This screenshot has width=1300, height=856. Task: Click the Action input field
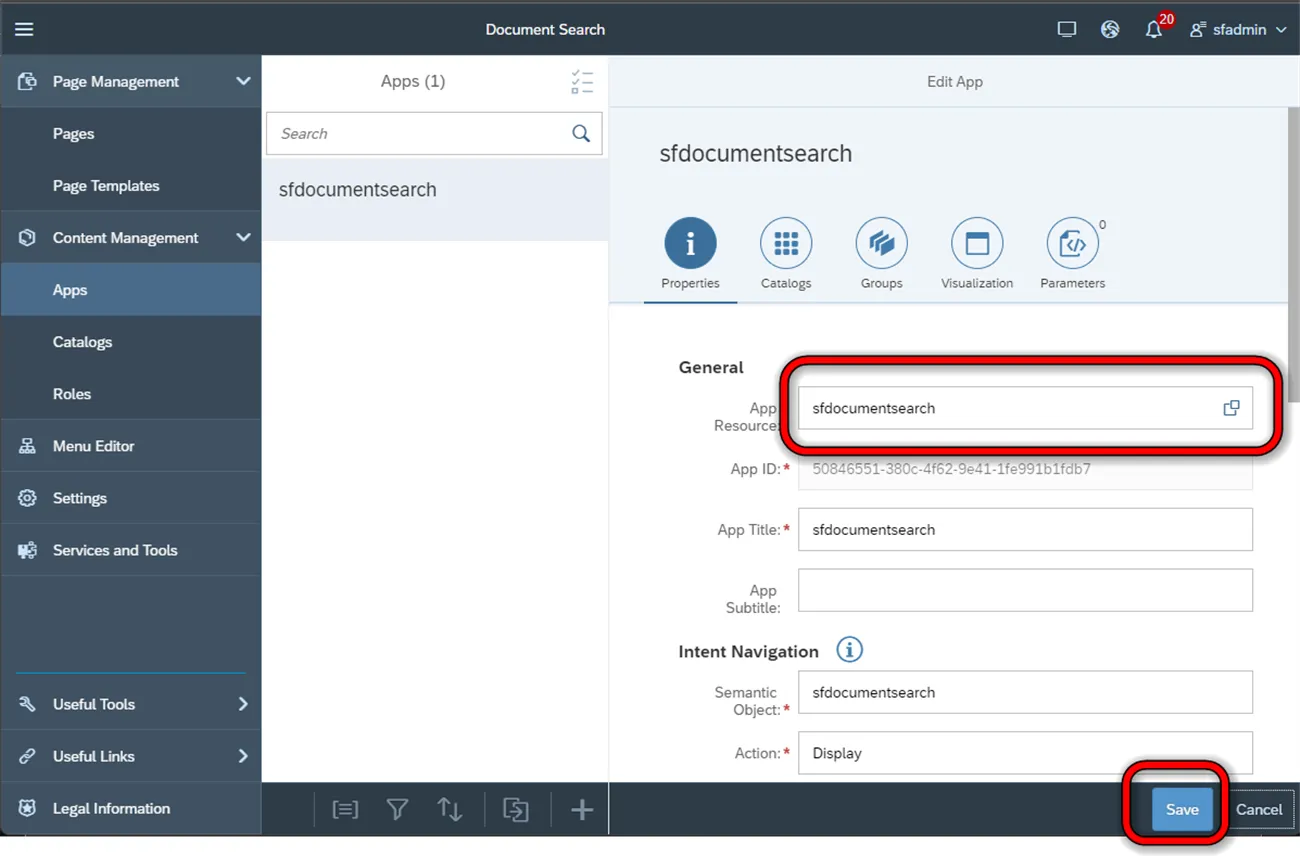tap(1025, 753)
